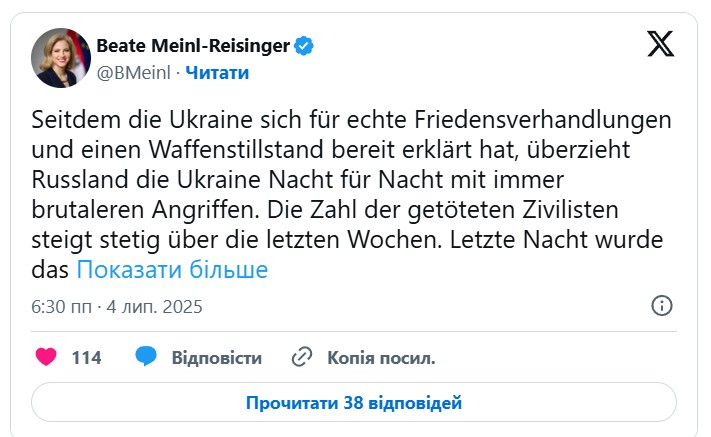711x437 pixels.
Task: Click the 114 likes count
Action: (x=86, y=357)
